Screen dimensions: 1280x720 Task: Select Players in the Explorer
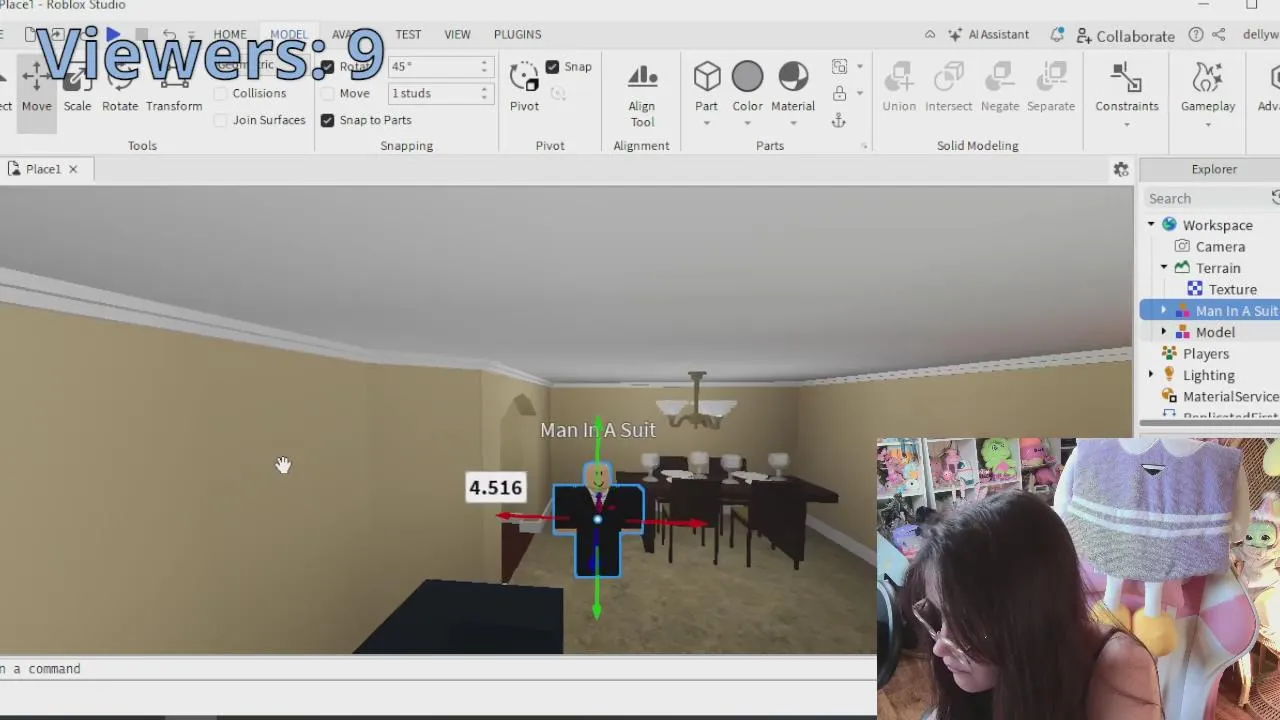[x=1206, y=354]
